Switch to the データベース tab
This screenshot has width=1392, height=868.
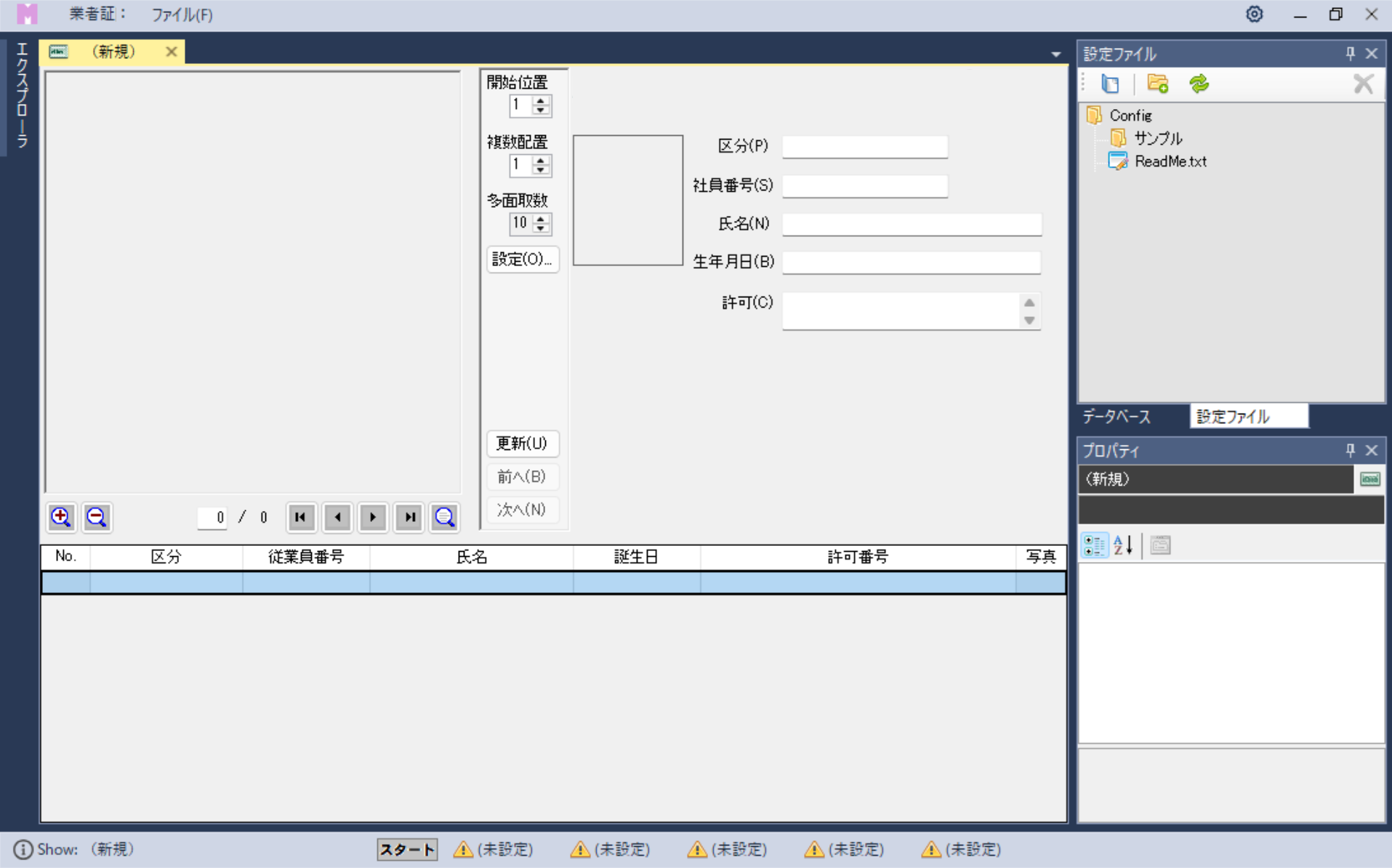click(1117, 417)
